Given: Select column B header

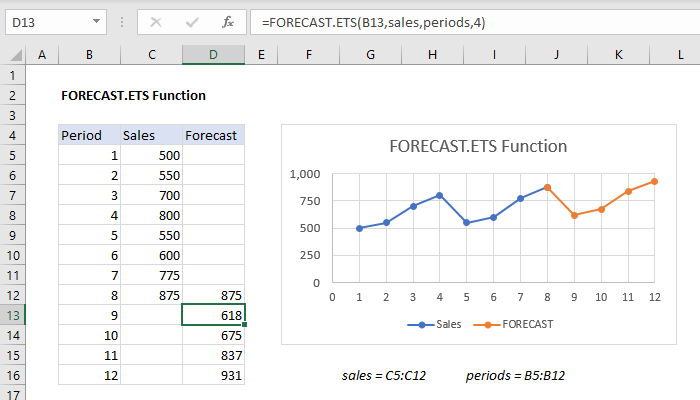Looking at the screenshot, I should (x=89, y=55).
